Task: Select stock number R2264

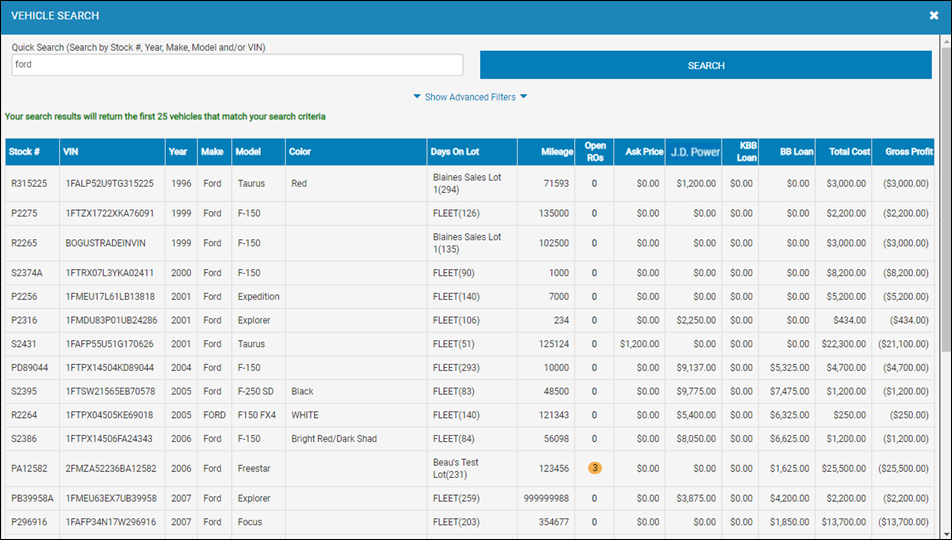Action: [24, 415]
